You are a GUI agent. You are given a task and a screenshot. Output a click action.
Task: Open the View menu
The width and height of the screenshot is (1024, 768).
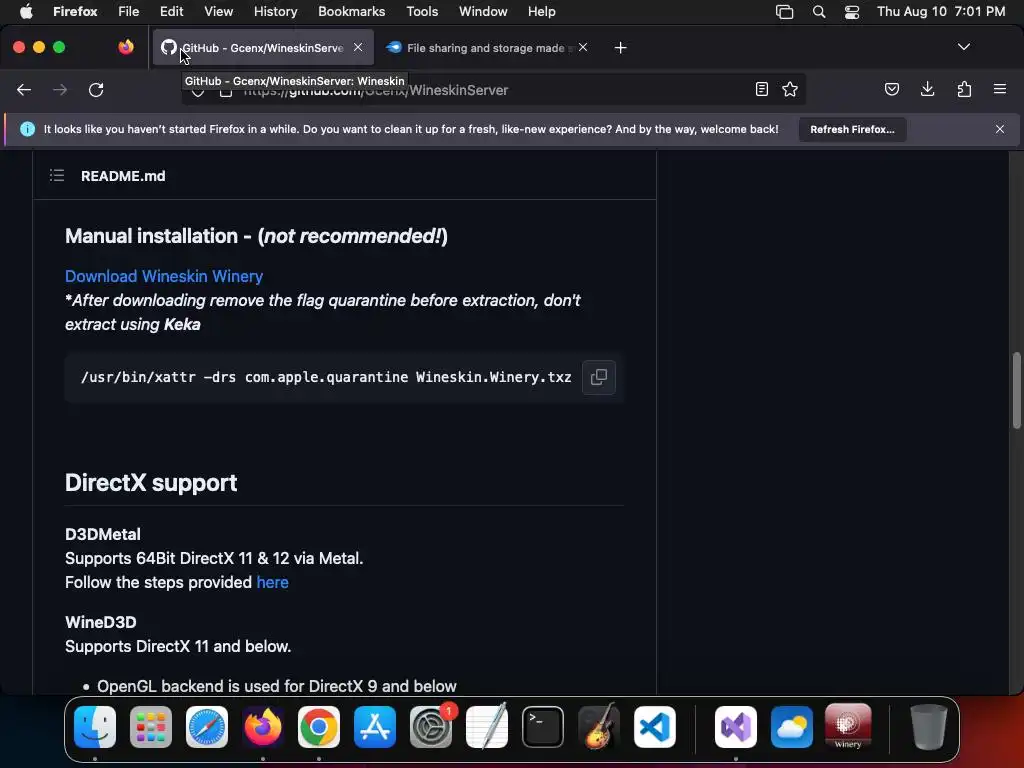(218, 11)
